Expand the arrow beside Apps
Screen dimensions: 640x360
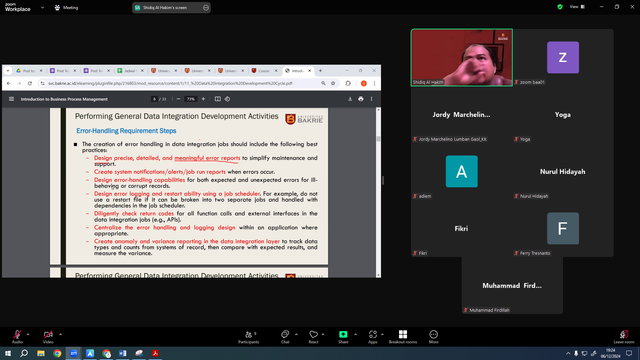point(382,334)
